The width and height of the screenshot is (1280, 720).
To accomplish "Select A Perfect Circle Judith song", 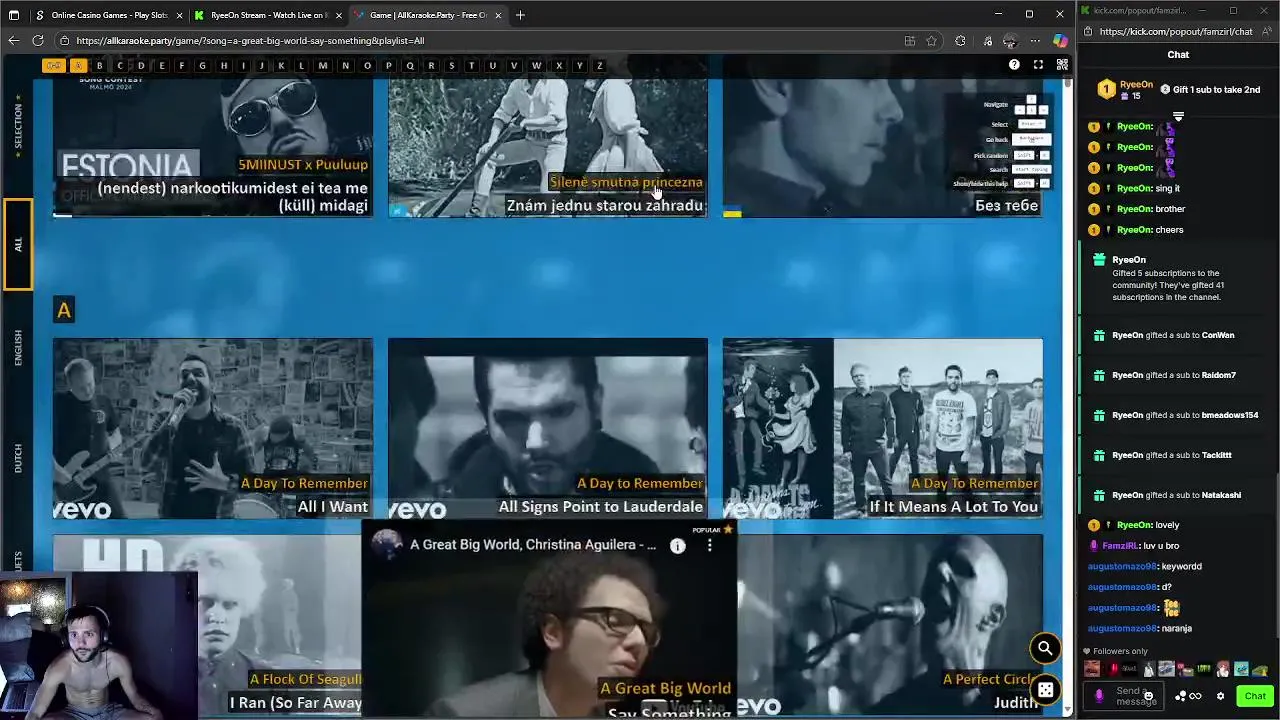I will pyautogui.click(x=890, y=625).
